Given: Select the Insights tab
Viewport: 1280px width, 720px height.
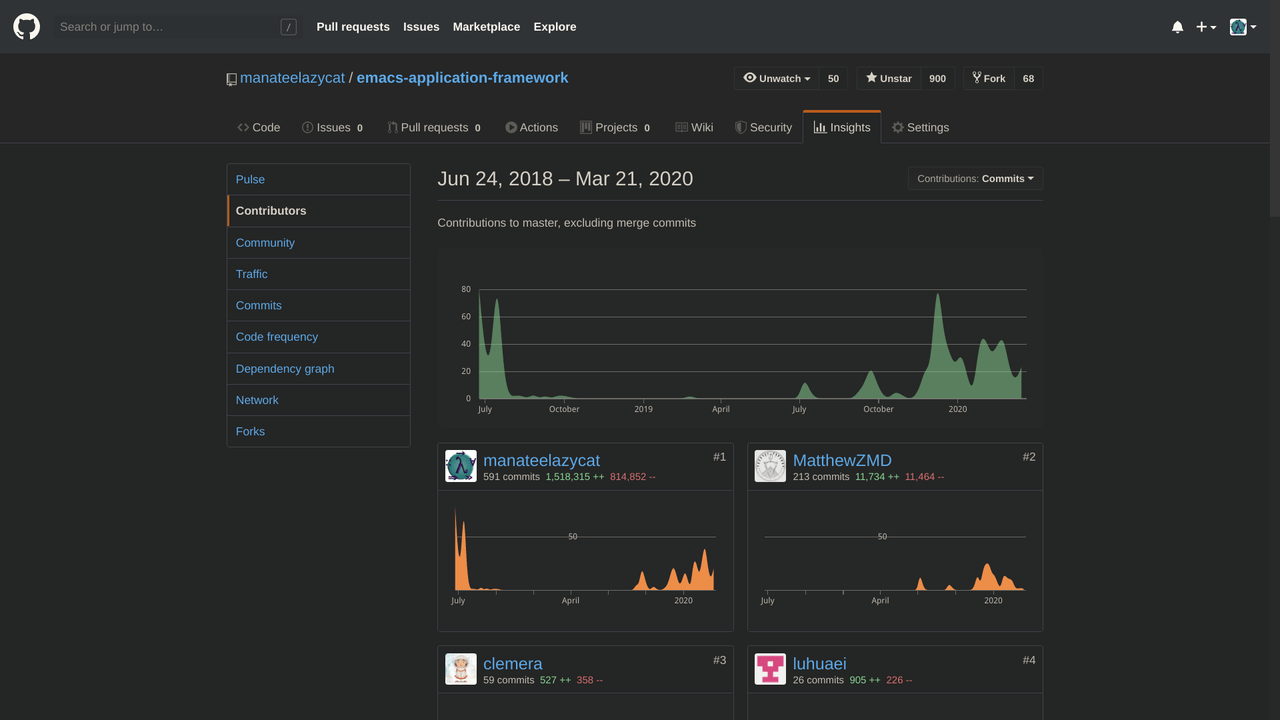Looking at the screenshot, I should click(x=842, y=127).
